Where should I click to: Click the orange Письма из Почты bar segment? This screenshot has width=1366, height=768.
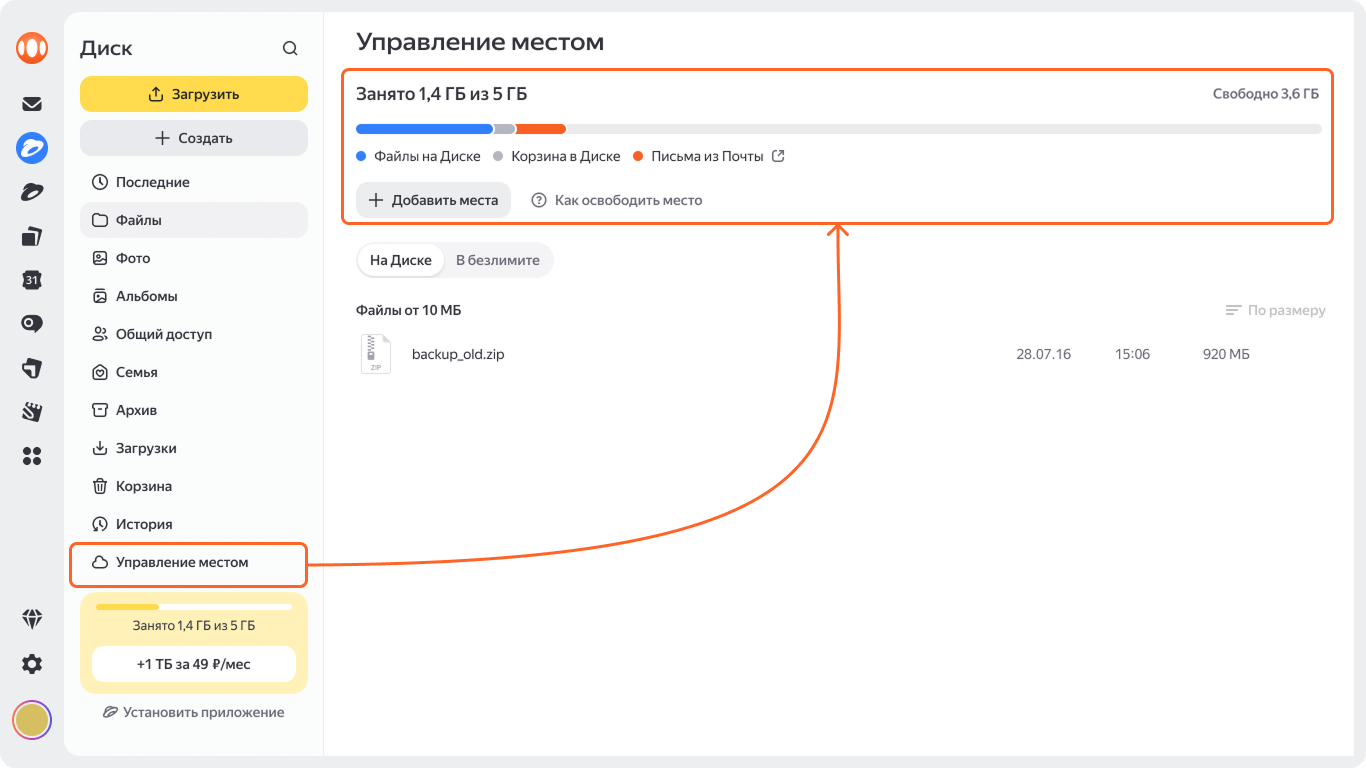[x=541, y=129]
